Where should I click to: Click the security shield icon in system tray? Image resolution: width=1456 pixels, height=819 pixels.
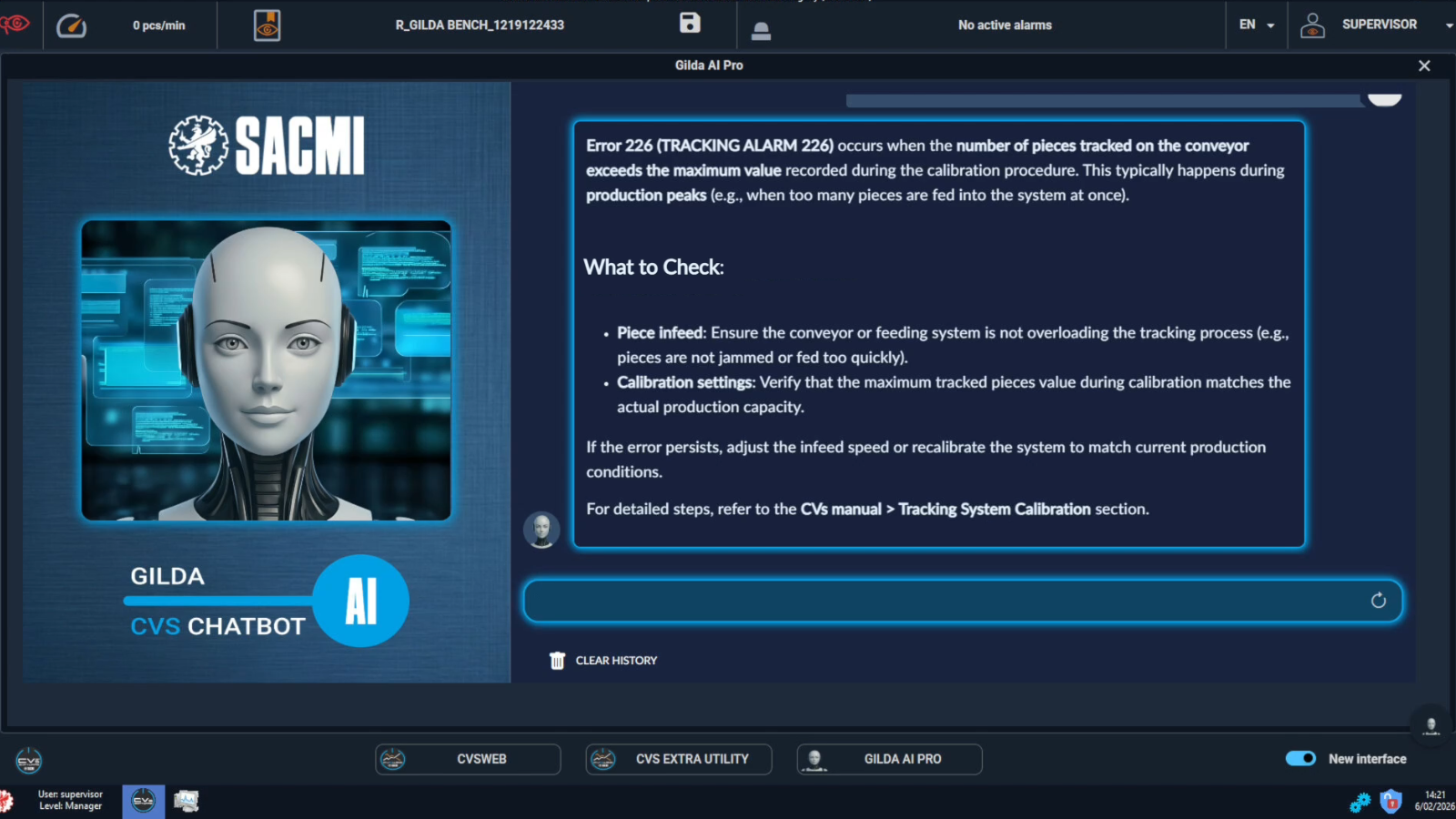1390,802
